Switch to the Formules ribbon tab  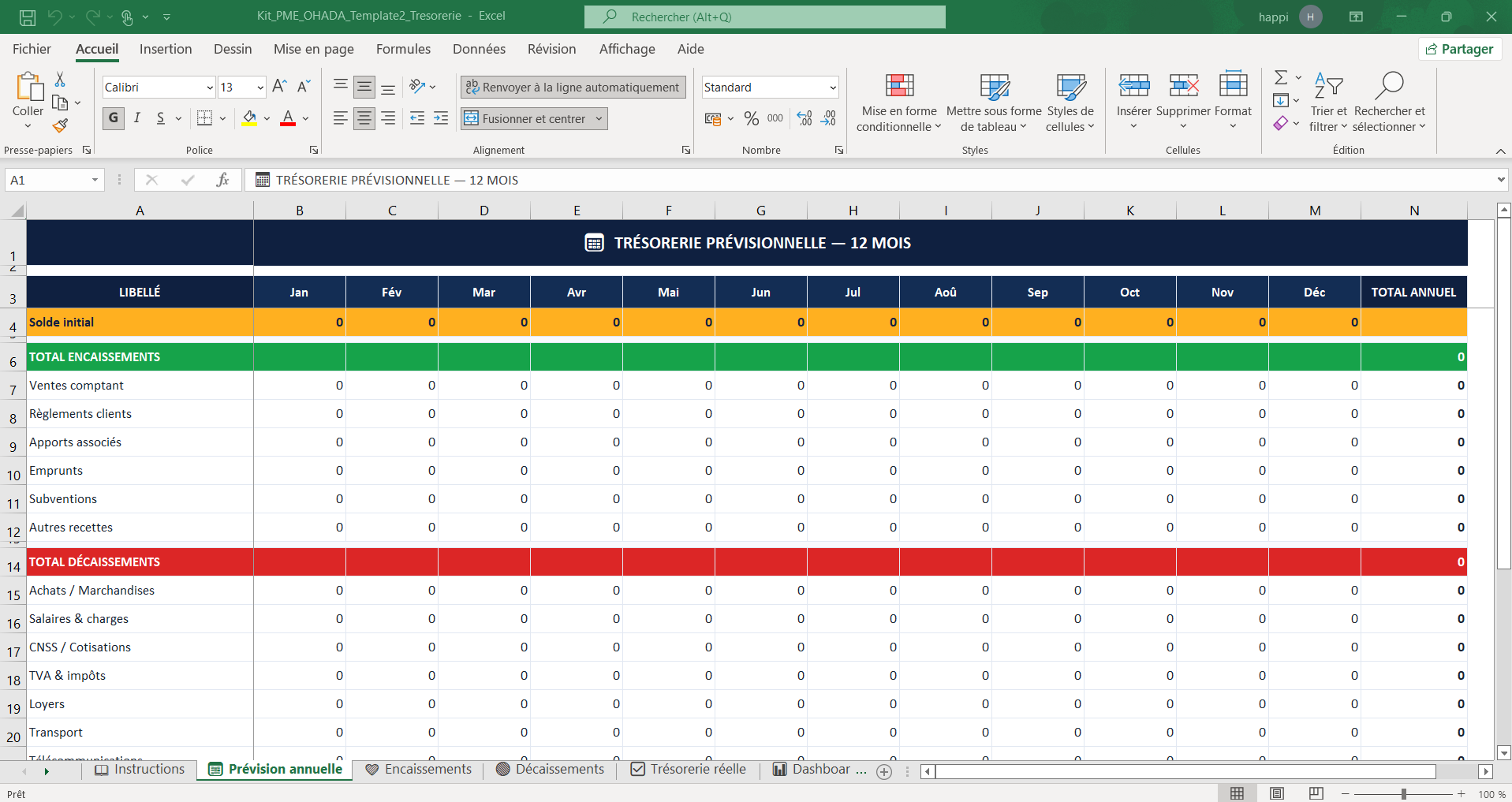pyautogui.click(x=403, y=49)
